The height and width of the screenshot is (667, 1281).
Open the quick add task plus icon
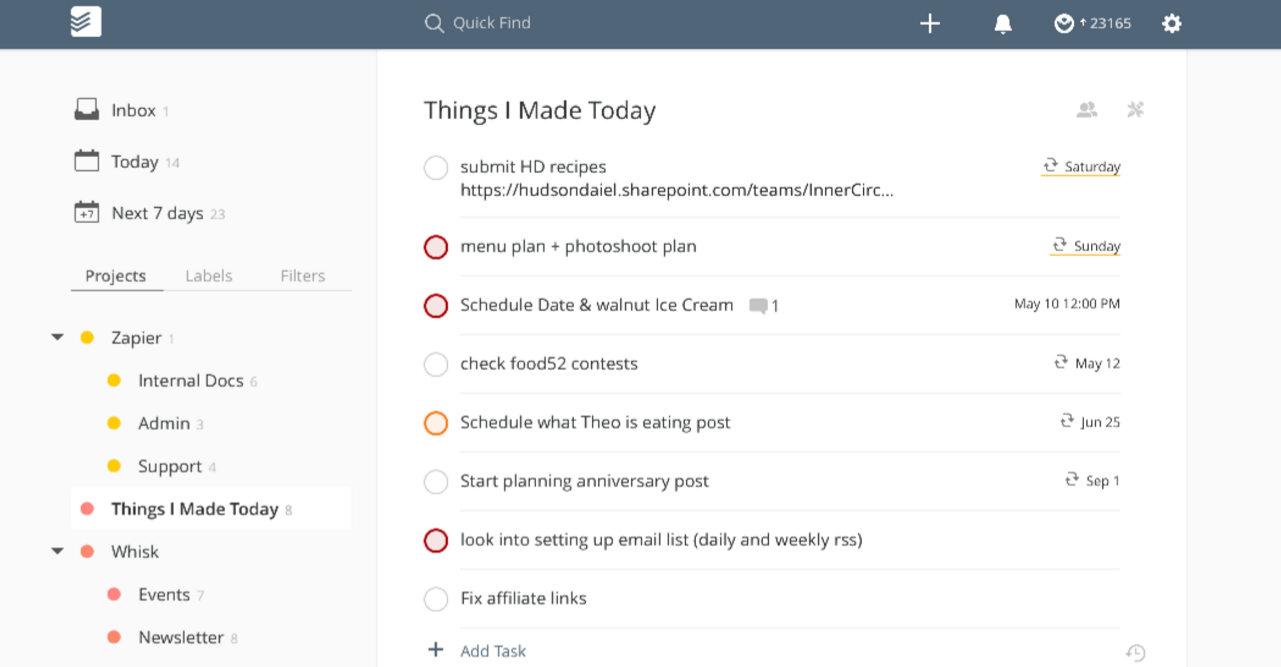(x=930, y=23)
